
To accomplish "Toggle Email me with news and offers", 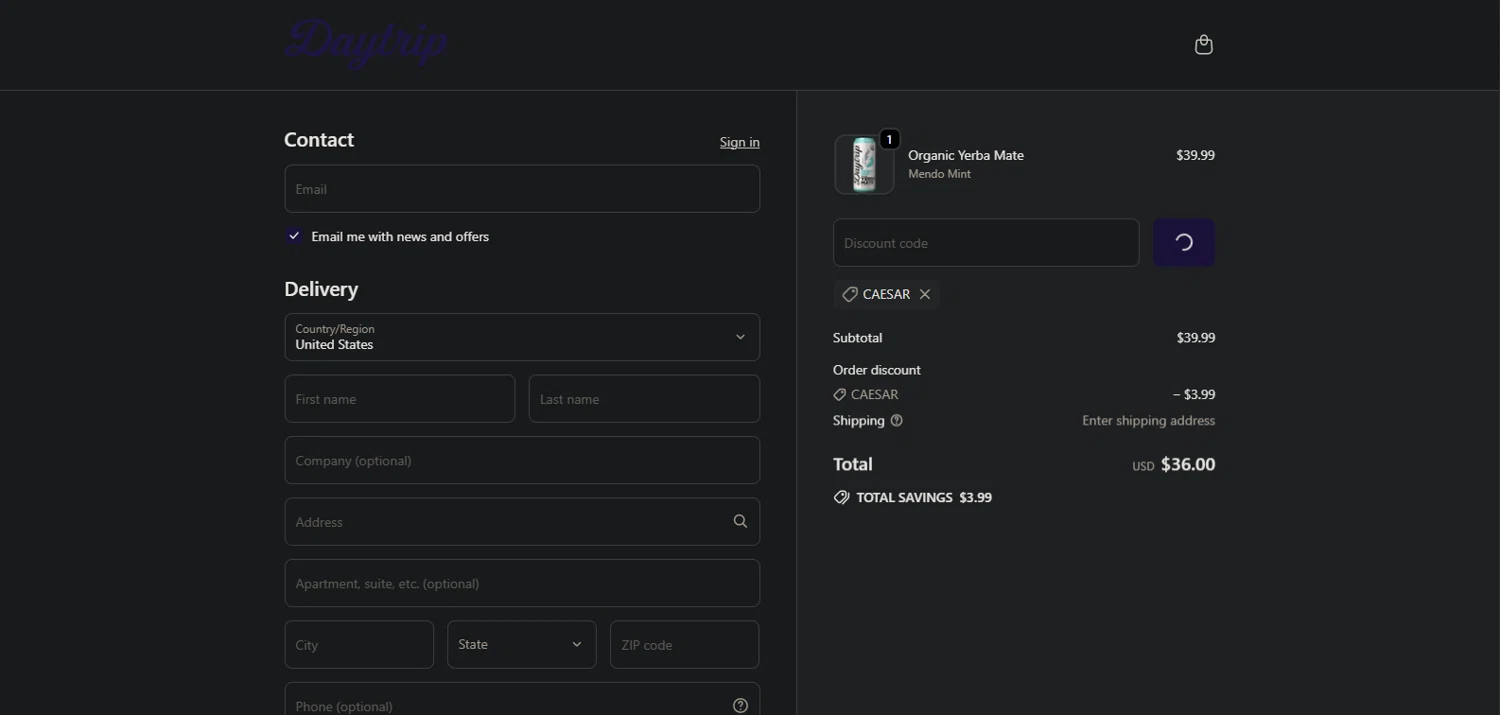I will tap(294, 236).
